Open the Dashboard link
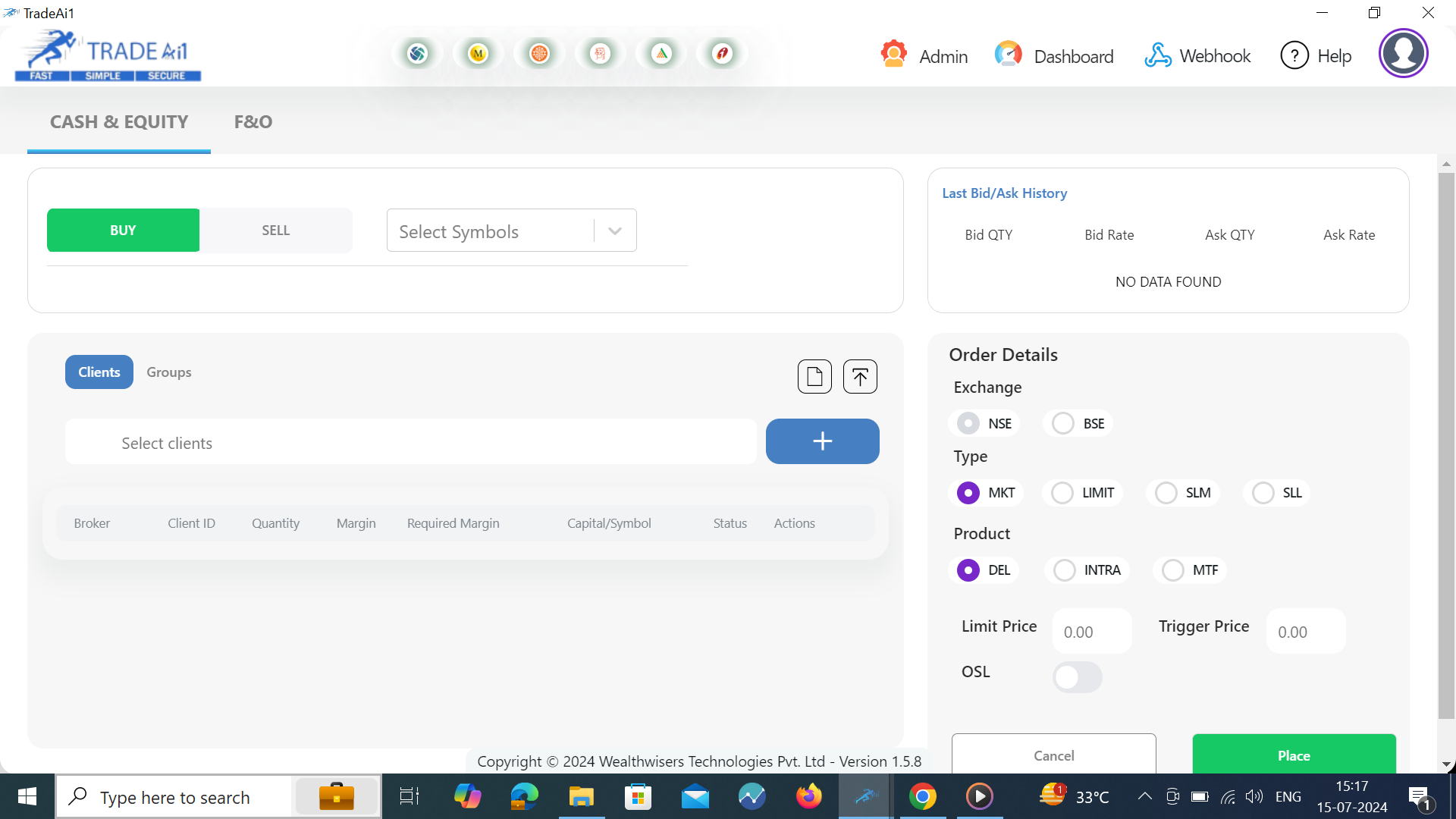This screenshot has height=819, width=1456. (1074, 57)
